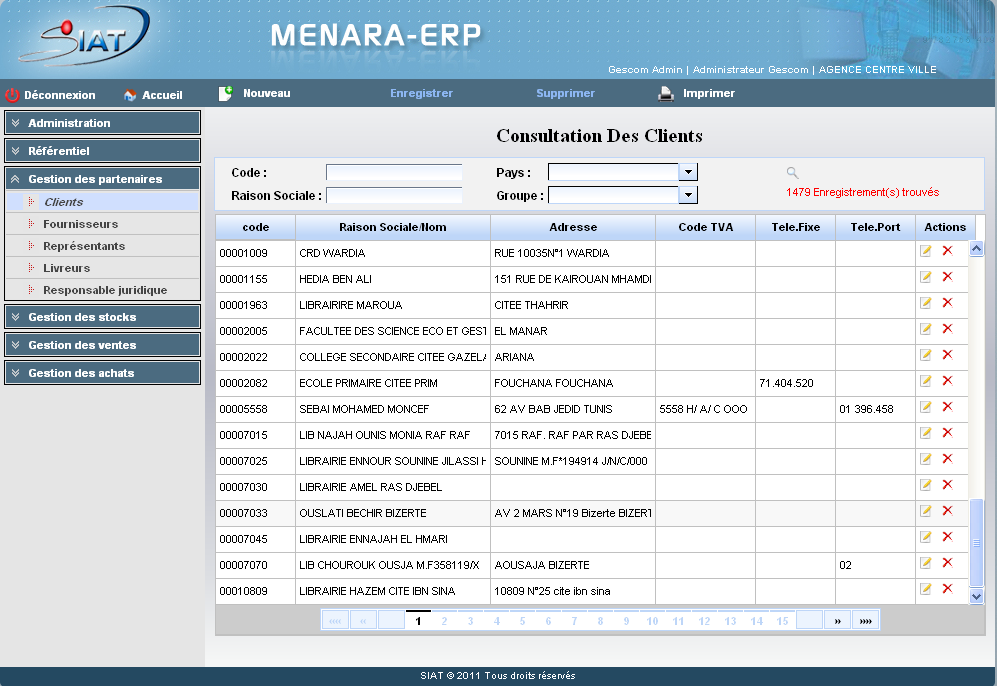Open the Pays dropdown arrow
This screenshot has width=997, height=686.
tap(688, 172)
